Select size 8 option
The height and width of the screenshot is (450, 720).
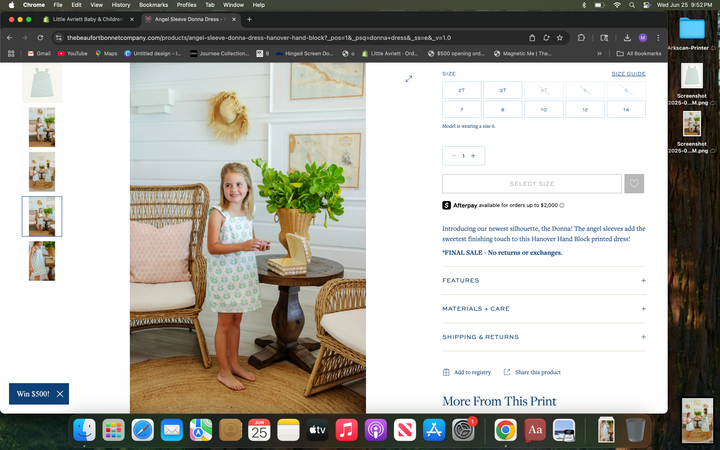(x=503, y=109)
